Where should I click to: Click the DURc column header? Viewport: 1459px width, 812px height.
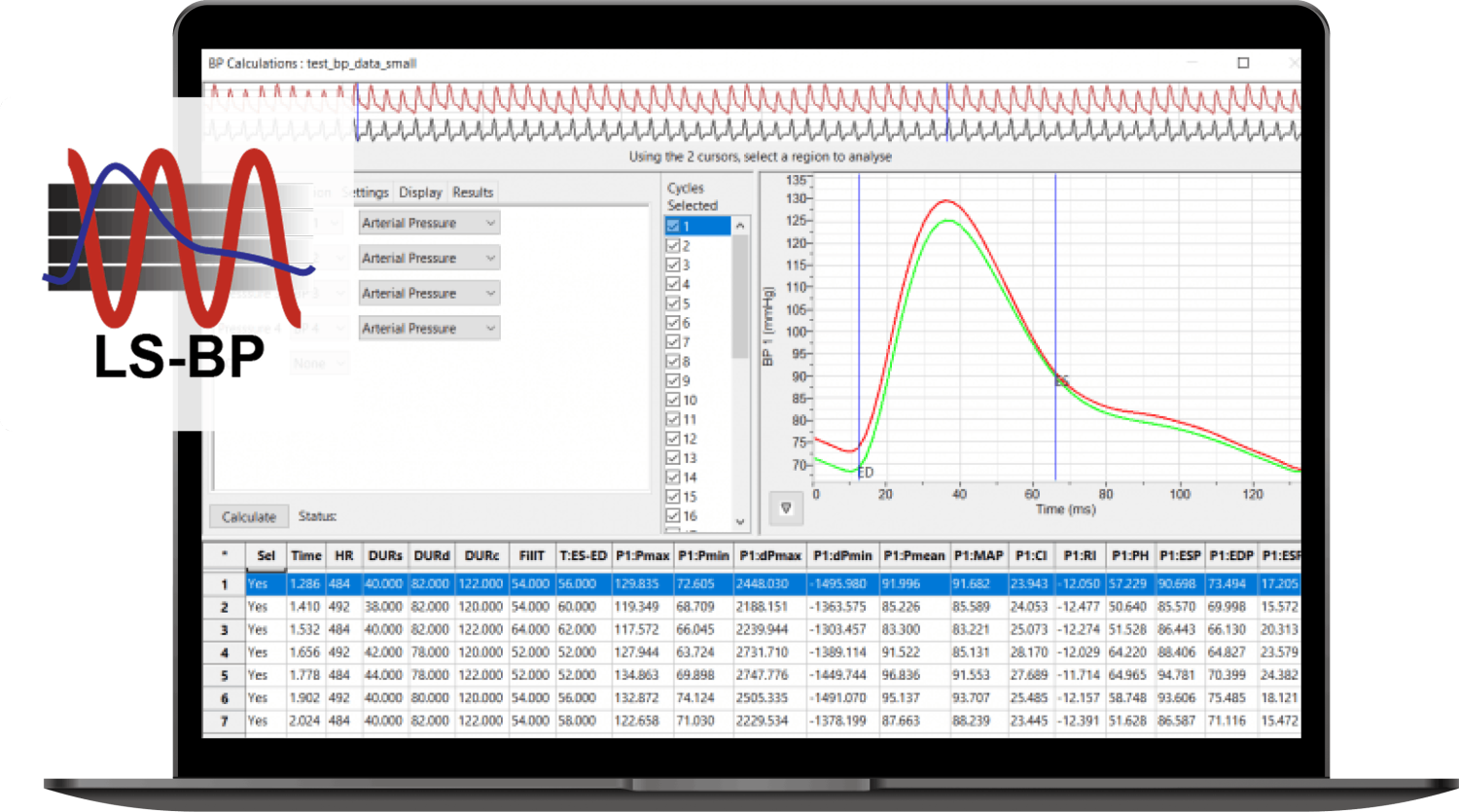point(481,555)
